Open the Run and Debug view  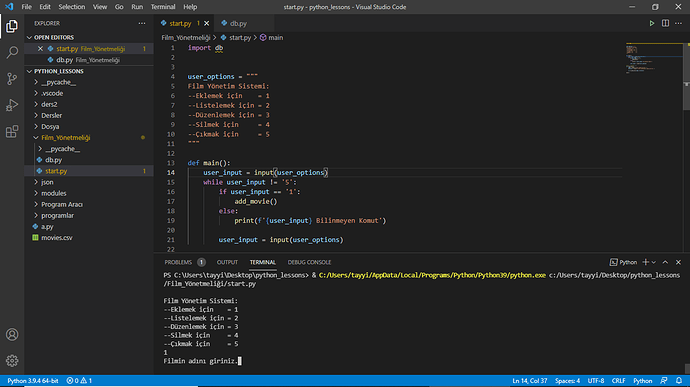pyautogui.click(x=12, y=105)
